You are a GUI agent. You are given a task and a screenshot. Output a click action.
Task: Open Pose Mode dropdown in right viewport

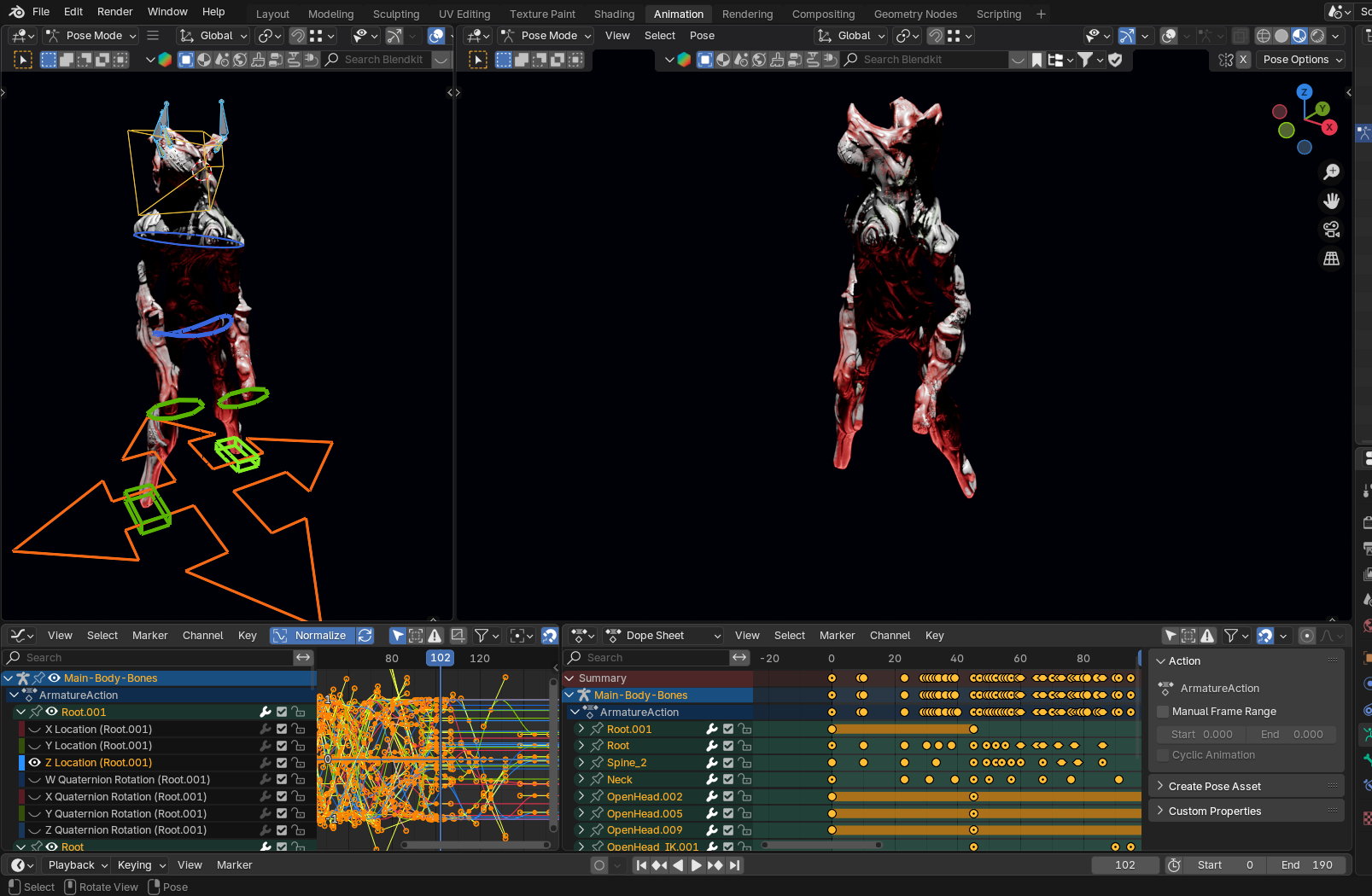click(546, 36)
